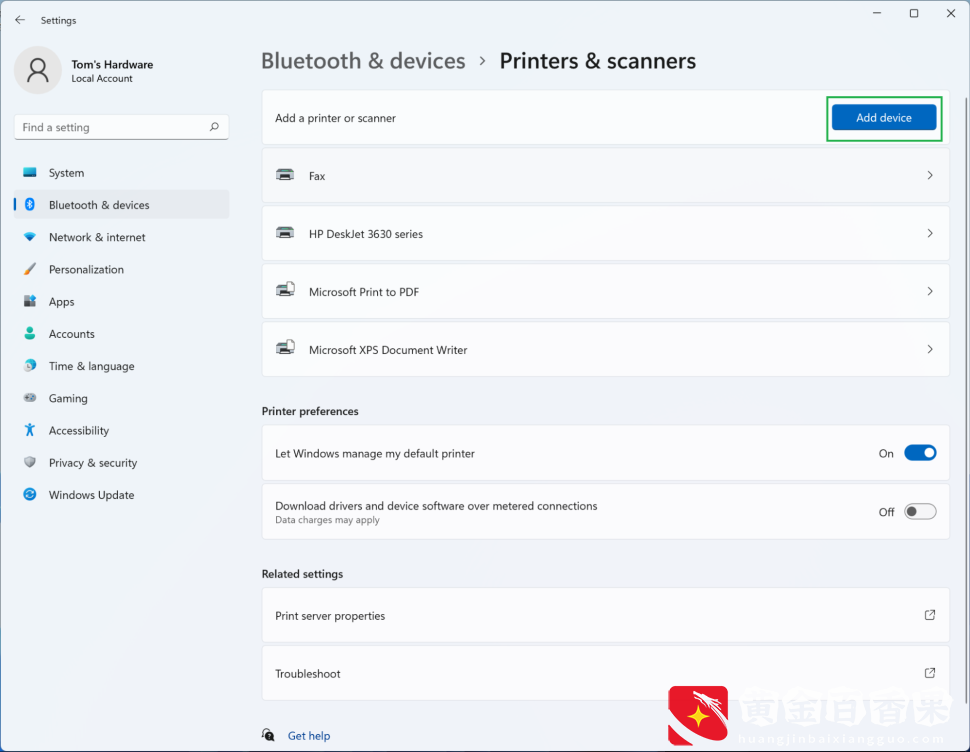This screenshot has width=970, height=752.
Task: Click the Accessibility figure icon
Action: [30, 430]
